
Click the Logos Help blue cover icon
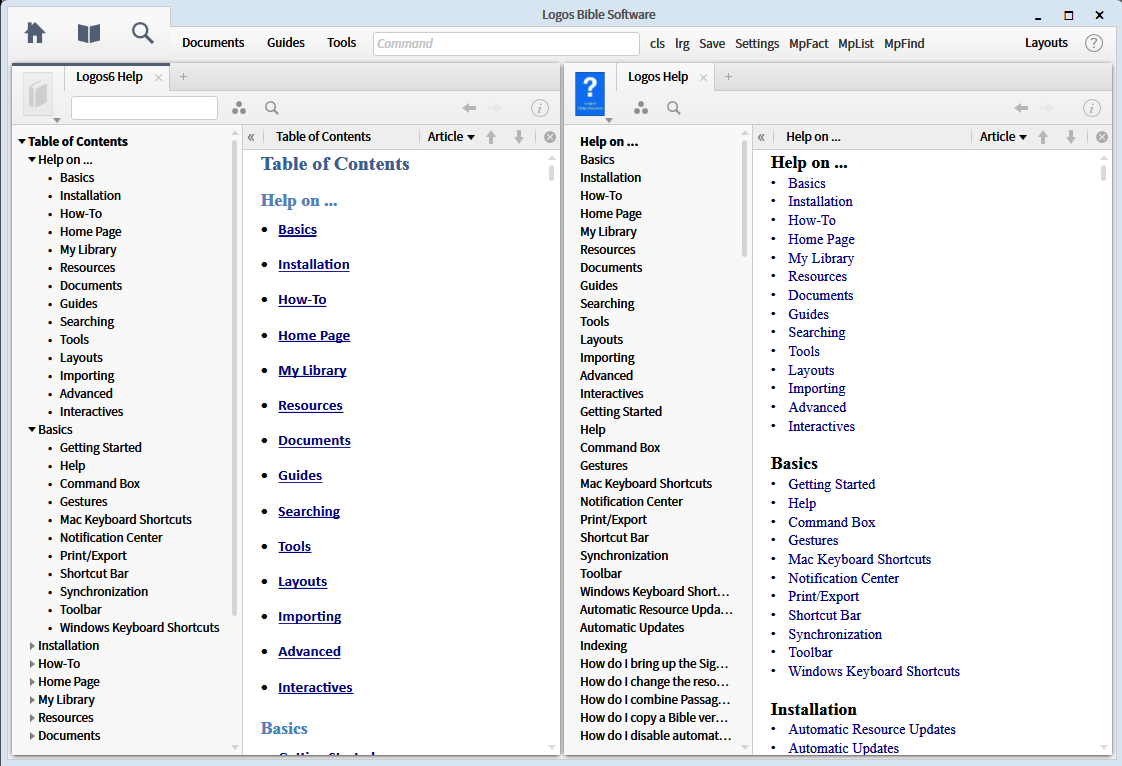[x=590, y=94]
